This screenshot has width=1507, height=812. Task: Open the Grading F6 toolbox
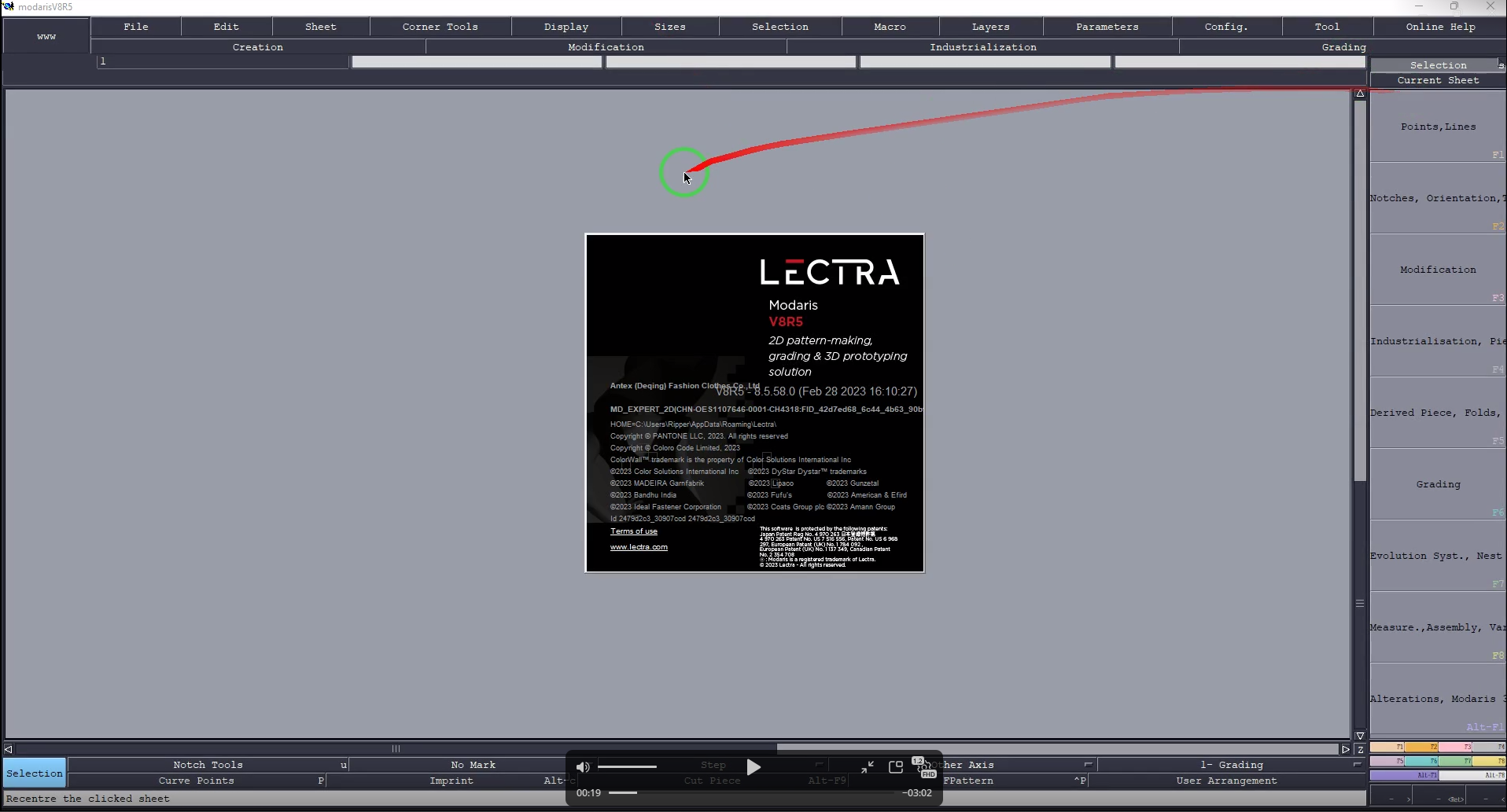point(1438,484)
